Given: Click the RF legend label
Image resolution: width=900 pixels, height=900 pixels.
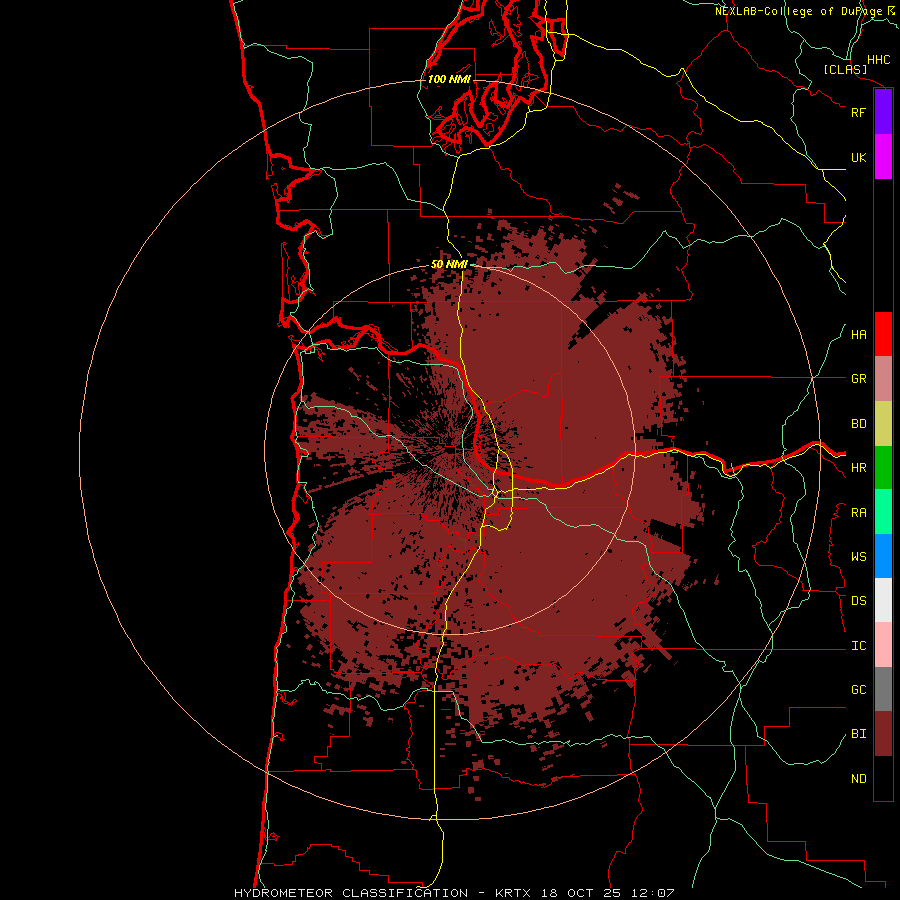Looking at the screenshot, I should pos(858,112).
